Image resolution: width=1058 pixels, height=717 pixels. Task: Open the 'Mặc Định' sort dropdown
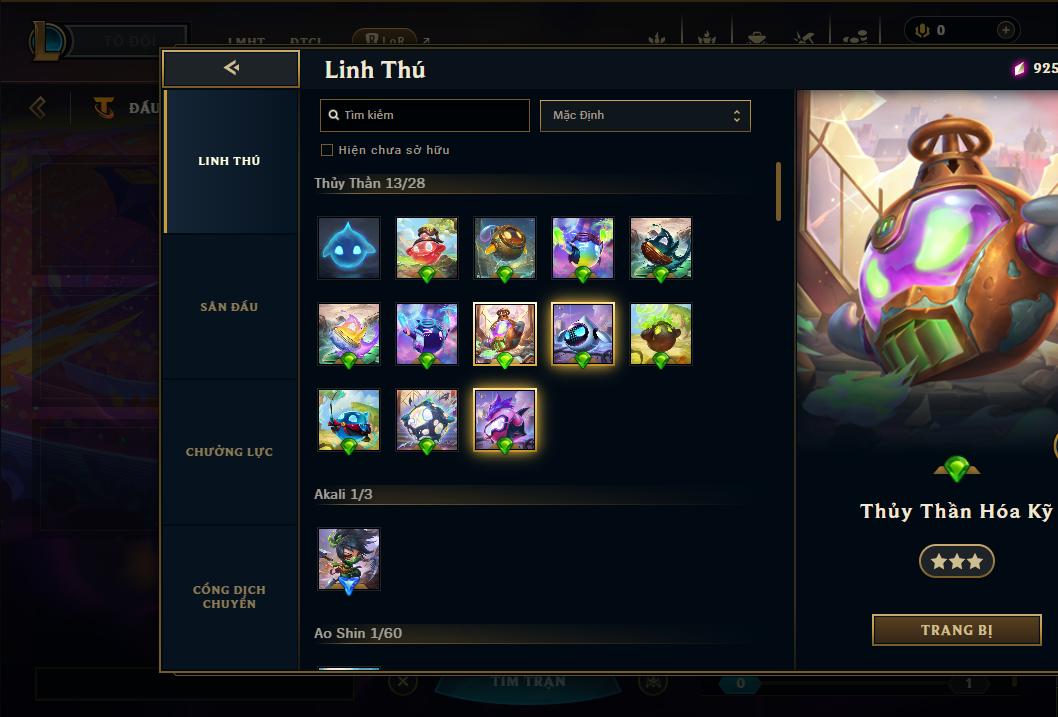tap(645, 115)
